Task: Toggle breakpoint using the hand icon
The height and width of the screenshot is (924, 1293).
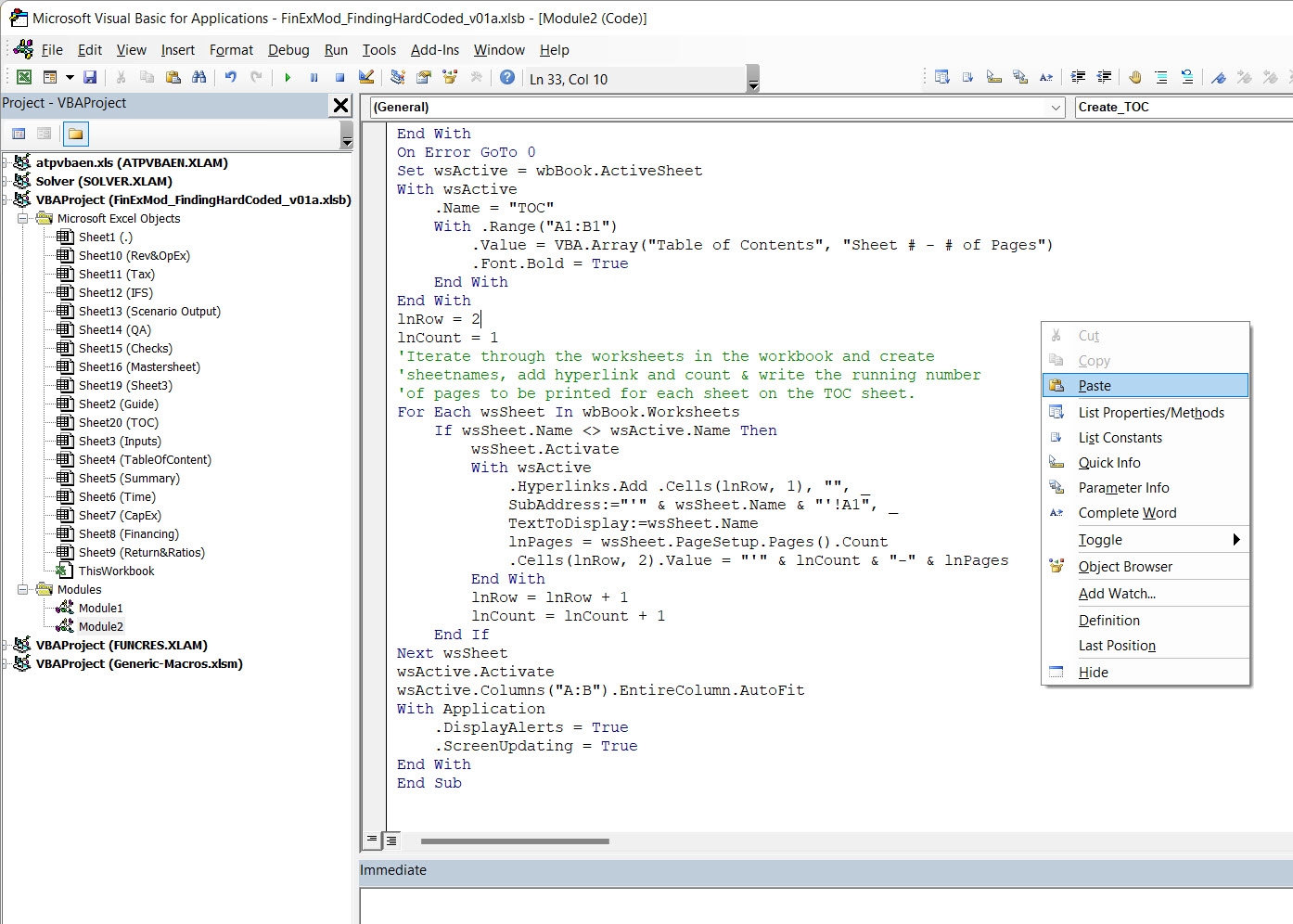Action: [x=1134, y=78]
